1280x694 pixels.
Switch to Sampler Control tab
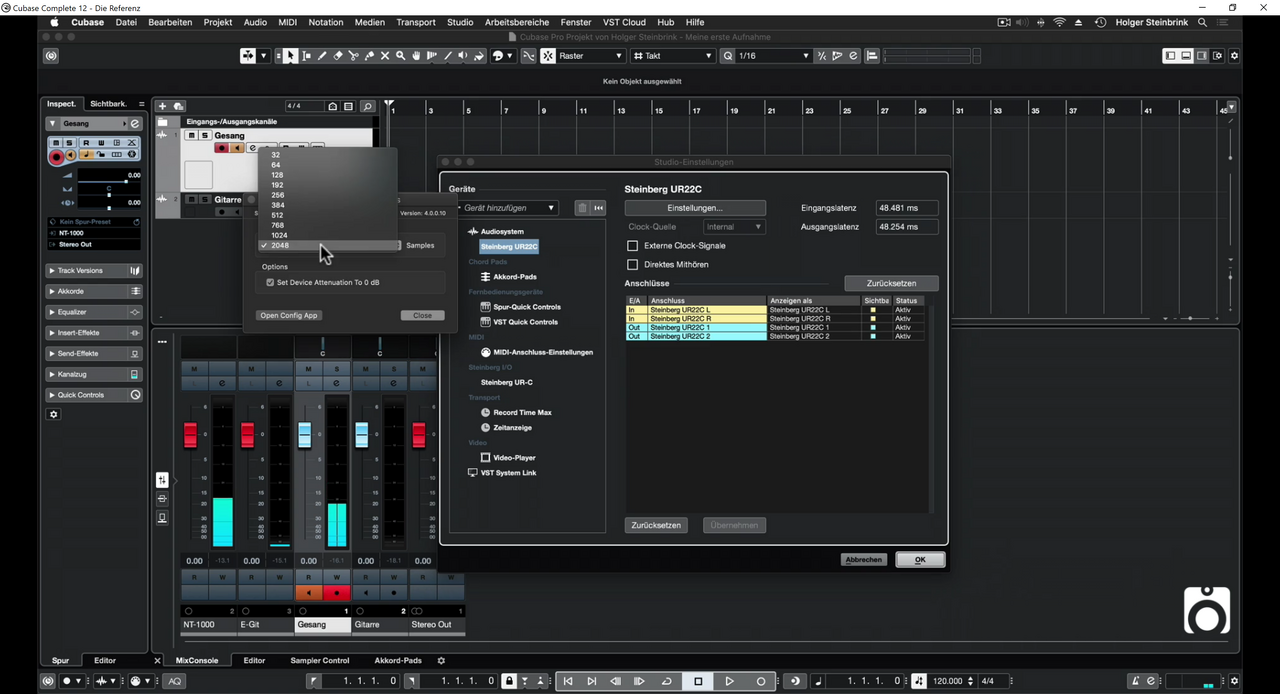(x=320, y=660)
